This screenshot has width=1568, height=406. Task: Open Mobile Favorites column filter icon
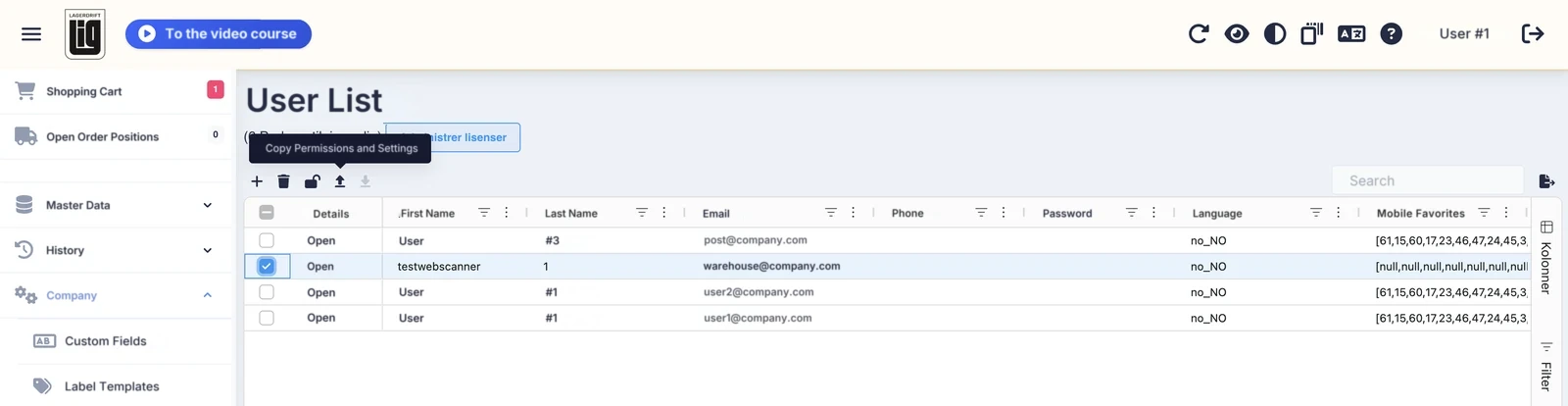pos(1484,213)
